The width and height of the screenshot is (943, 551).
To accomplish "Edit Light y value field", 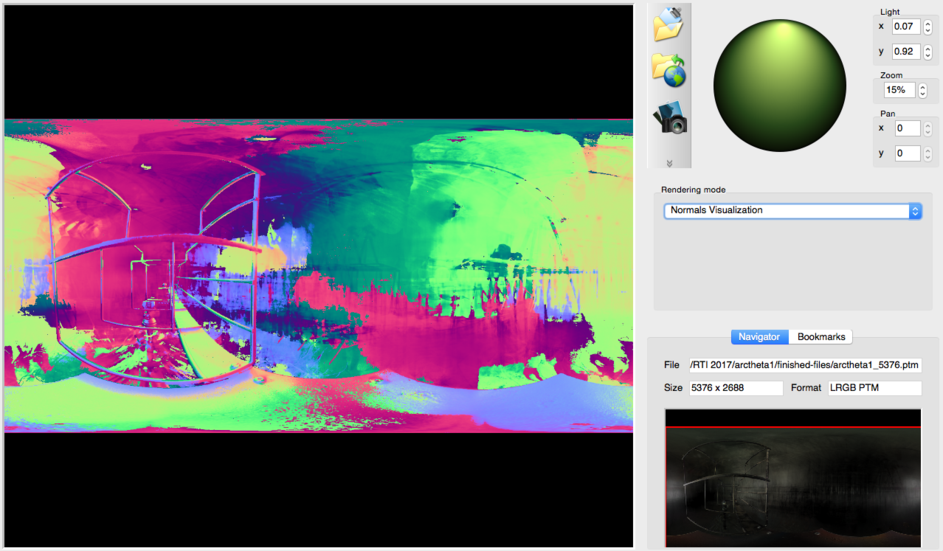I will point(906,52).
